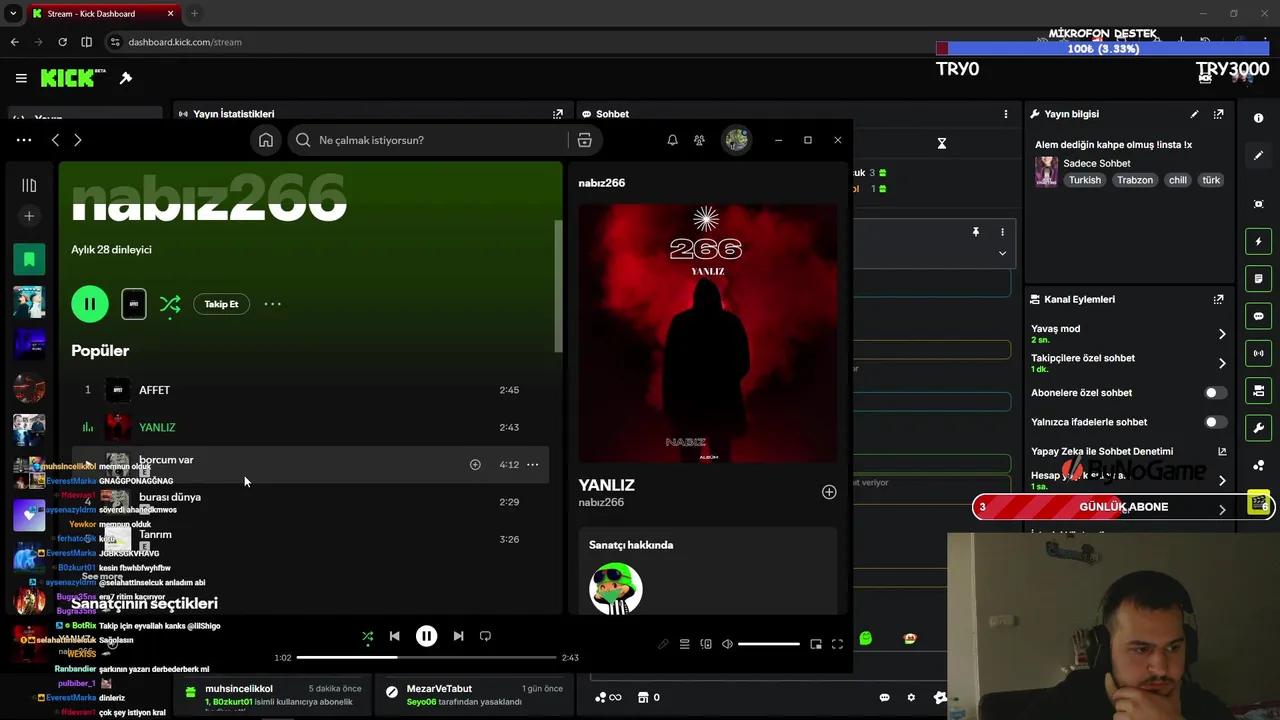The image size is (1280, 720).
Task: Toggle repeat in player bar
Action: tap(485, 636)
